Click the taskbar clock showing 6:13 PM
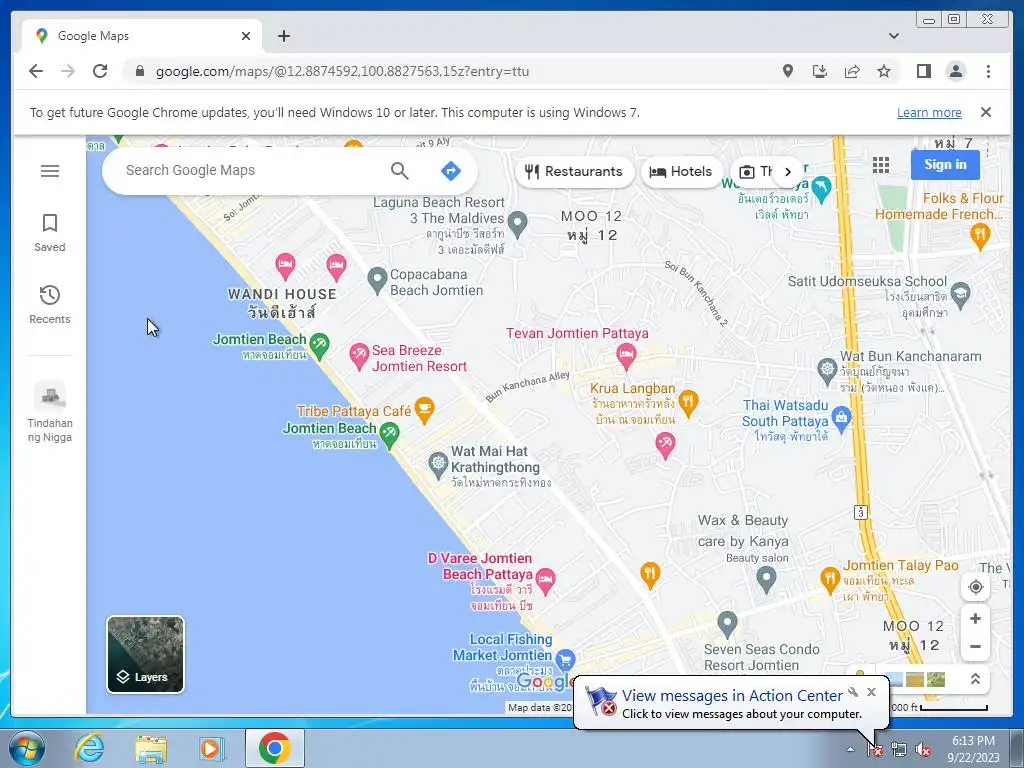 973,749
